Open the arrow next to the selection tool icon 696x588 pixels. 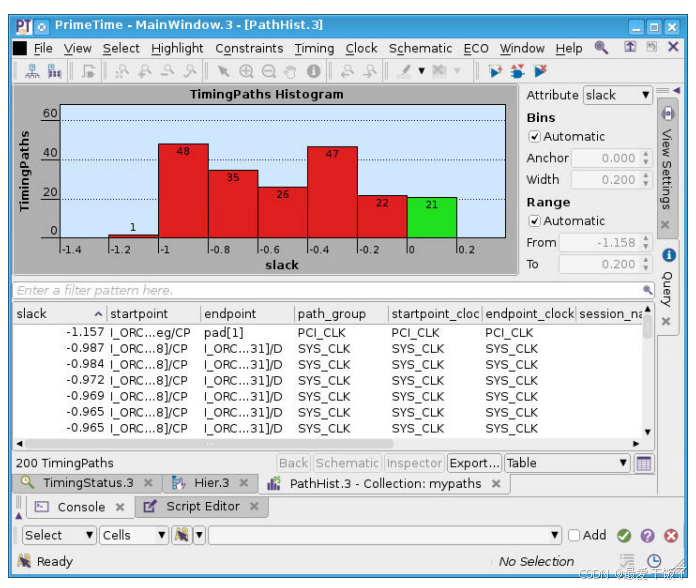pos(199,535)
